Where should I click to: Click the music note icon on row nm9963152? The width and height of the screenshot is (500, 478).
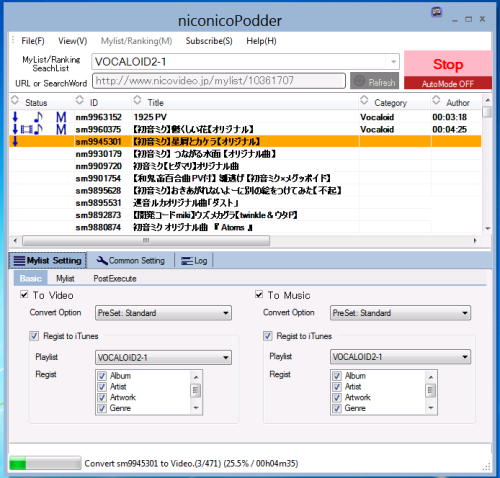(x=39, y=117)
